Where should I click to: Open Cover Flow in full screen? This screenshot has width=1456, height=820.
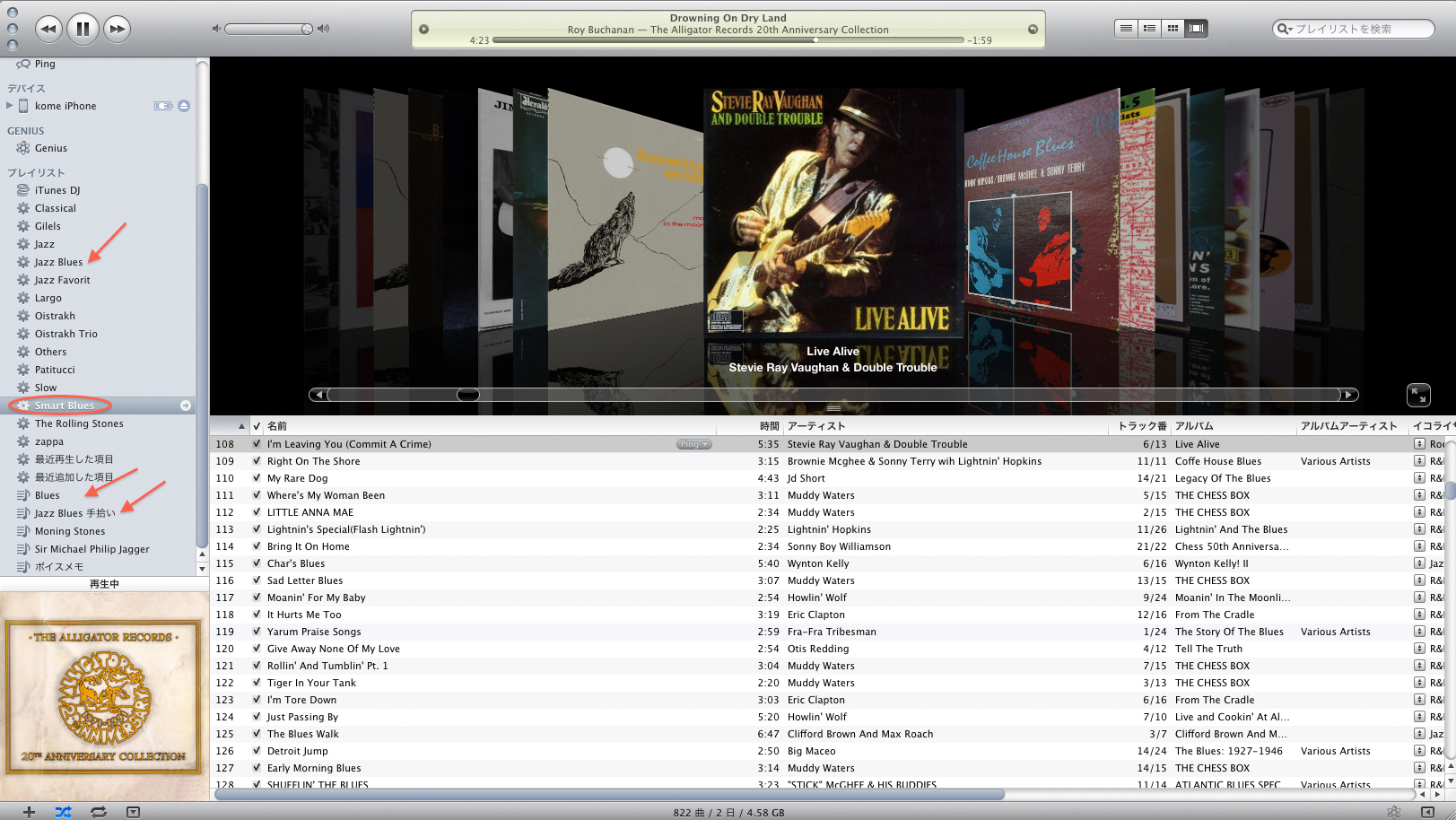tap(1418, 395)
